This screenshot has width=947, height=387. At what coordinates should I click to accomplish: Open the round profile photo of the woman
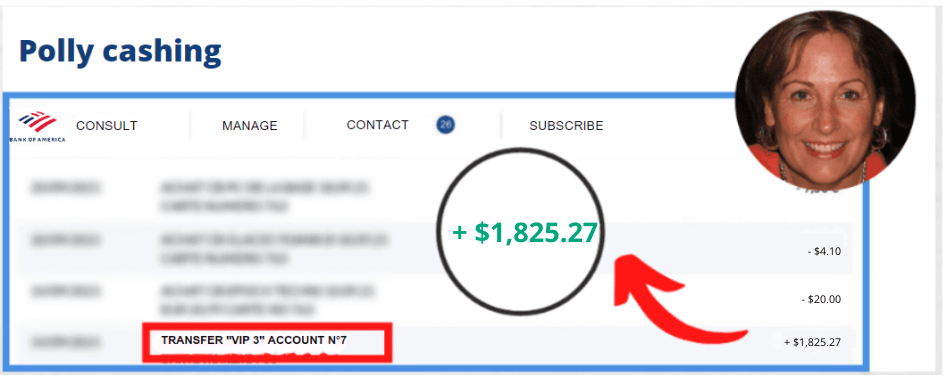coord(825,100)
